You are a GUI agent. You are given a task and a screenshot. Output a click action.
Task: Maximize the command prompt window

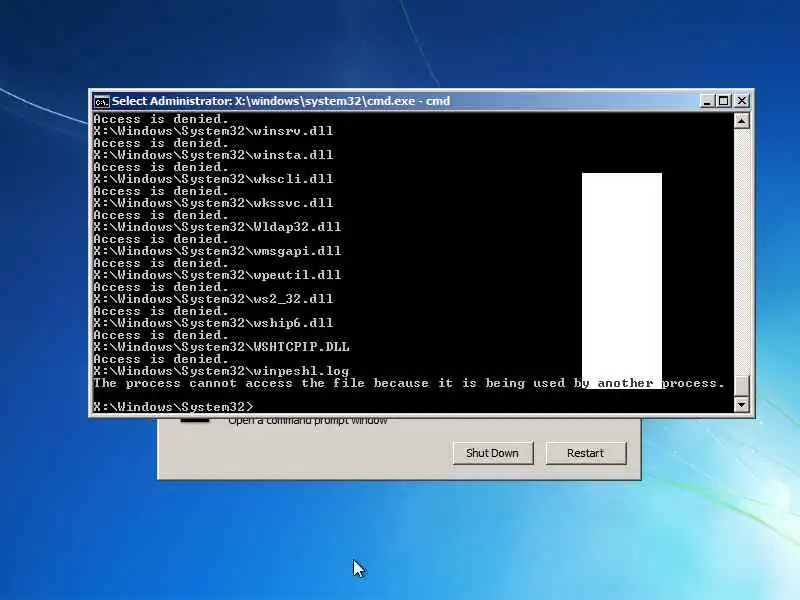coord(724,101)
